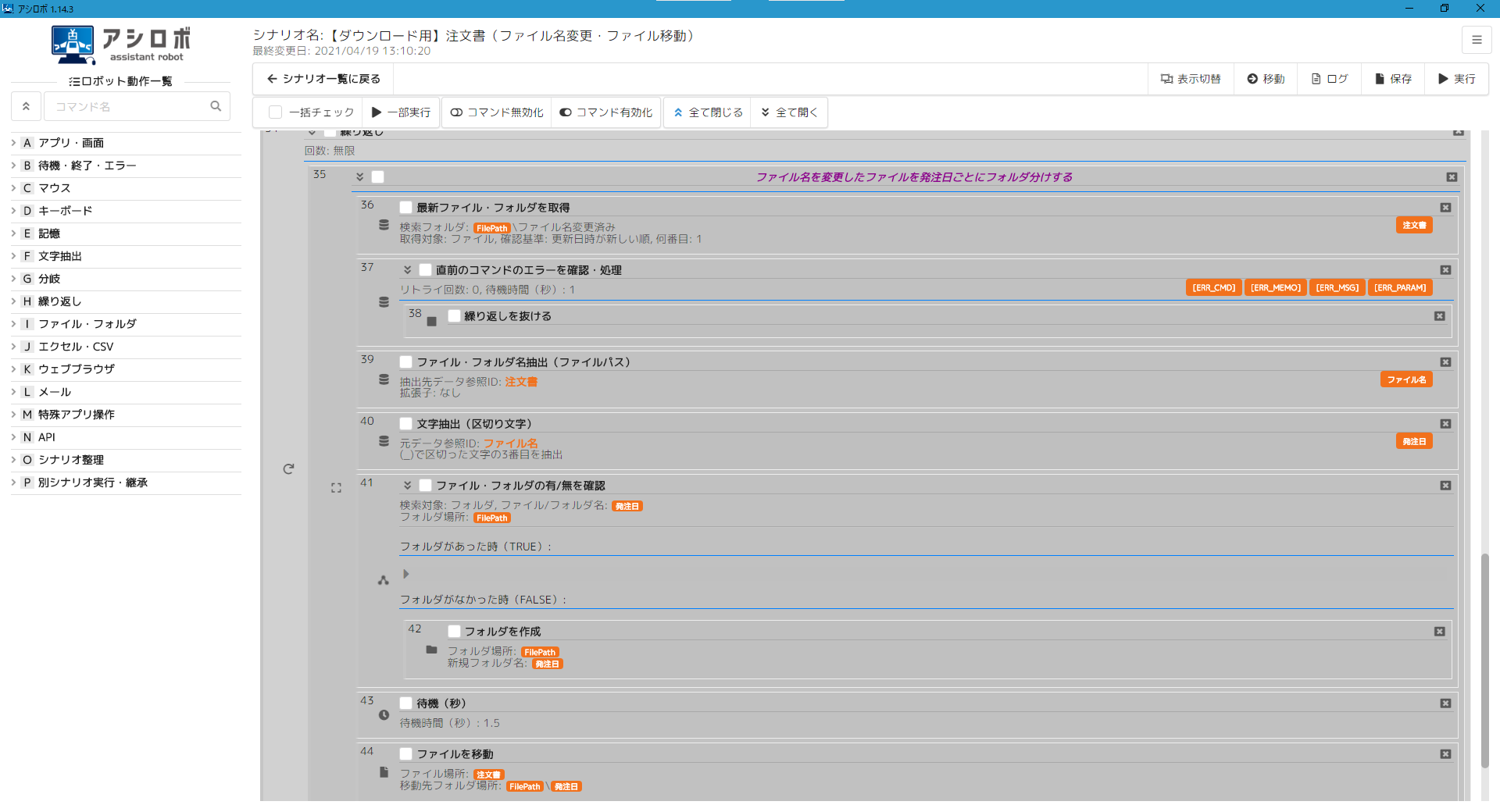Click the database icon on step 36
The height and width of the screenshot is (812, 1500).
coord(384,225)
